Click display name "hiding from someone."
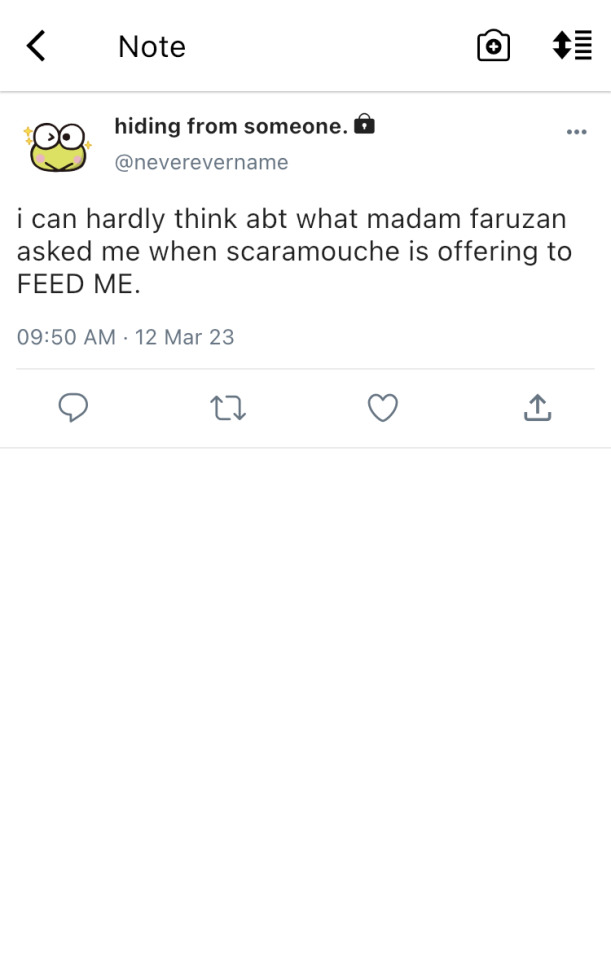The image size is (611, 960). [x=231, y=126]
